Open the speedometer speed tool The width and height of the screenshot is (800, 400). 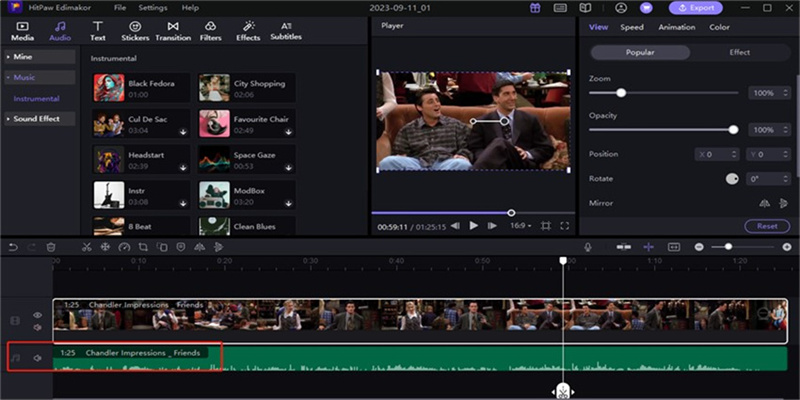click(124, 247)
